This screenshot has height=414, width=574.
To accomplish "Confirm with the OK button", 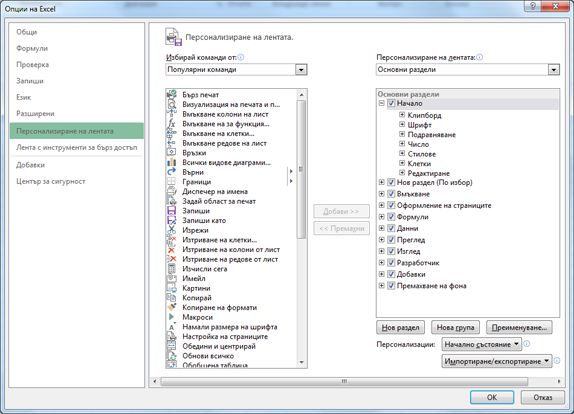I will click(492, 397).
